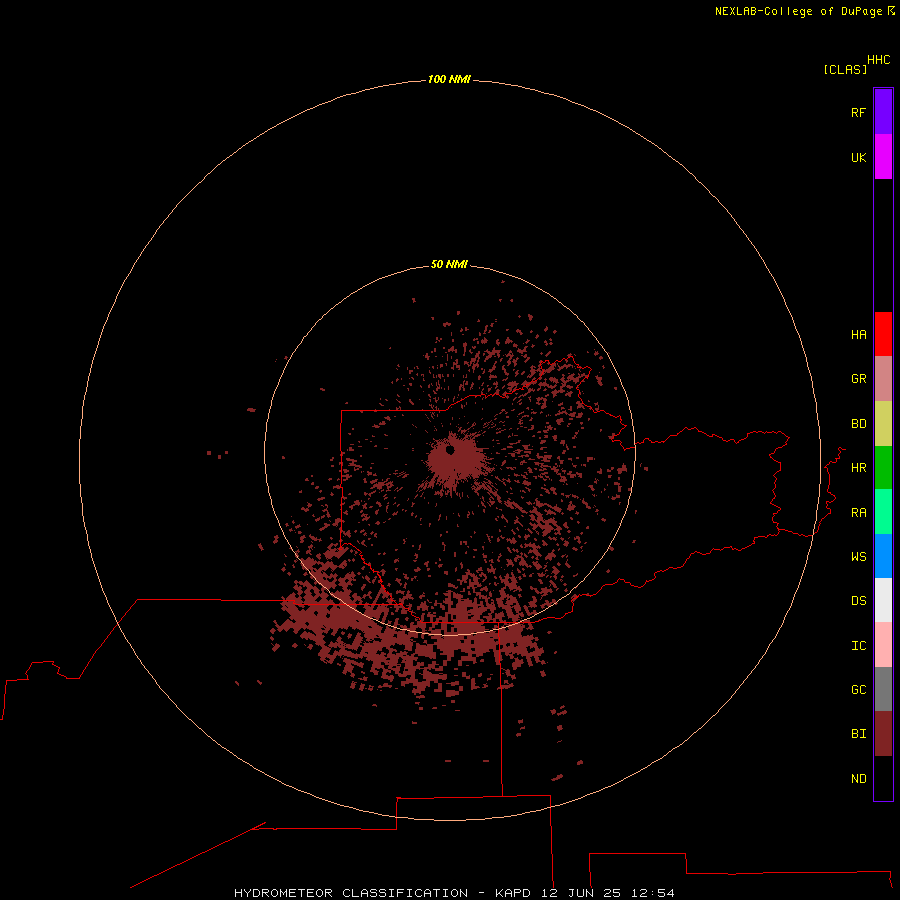Click the radar site center dot
This screenshot has width=900, height=900.
click(450, 450)
